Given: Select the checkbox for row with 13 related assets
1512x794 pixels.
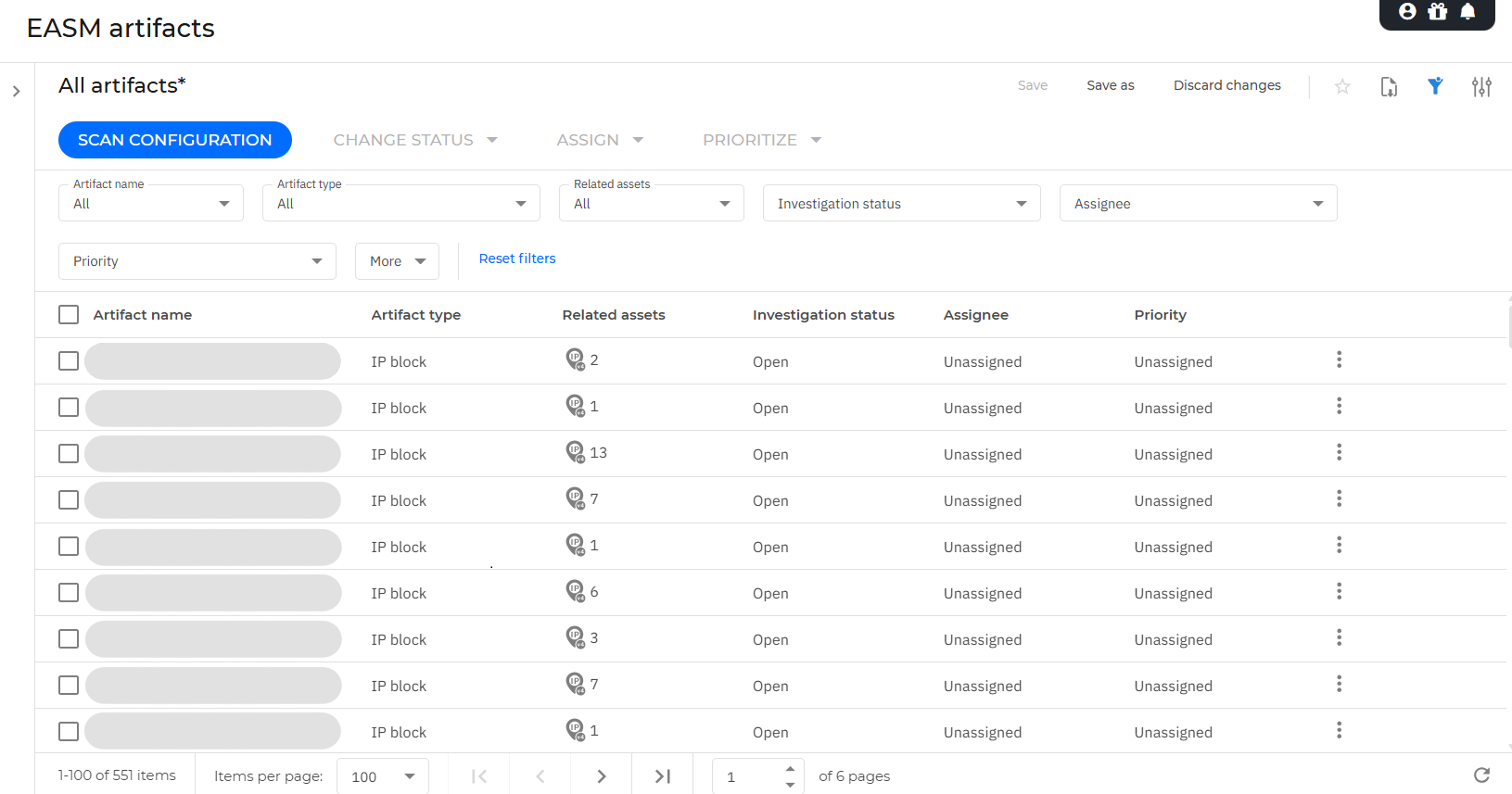Looking at the screenshot, I should pos(69,454).
